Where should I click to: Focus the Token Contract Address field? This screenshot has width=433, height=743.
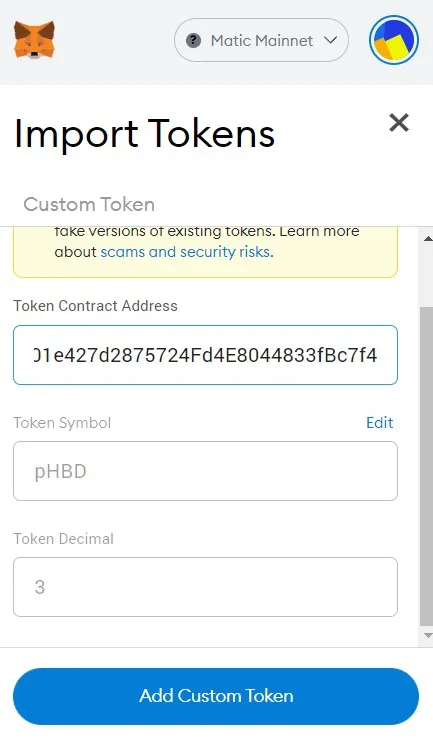(x=205, y=355)
